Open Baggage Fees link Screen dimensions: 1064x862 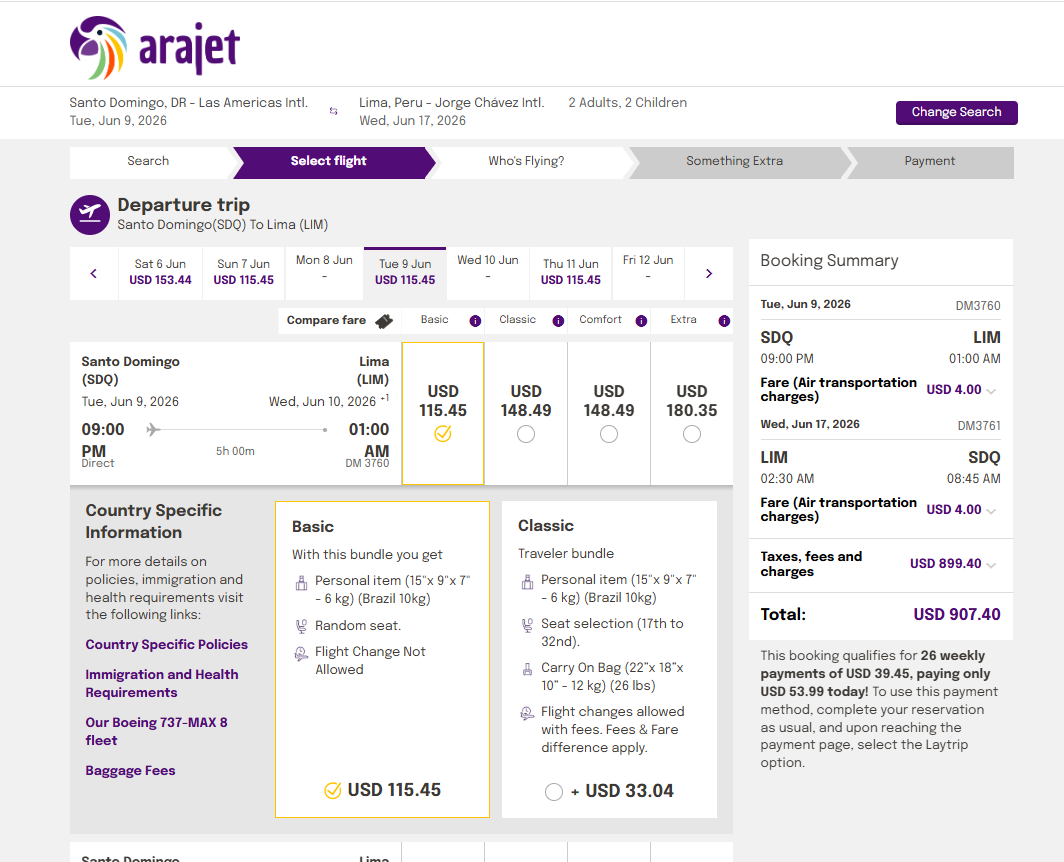[130, 771]
